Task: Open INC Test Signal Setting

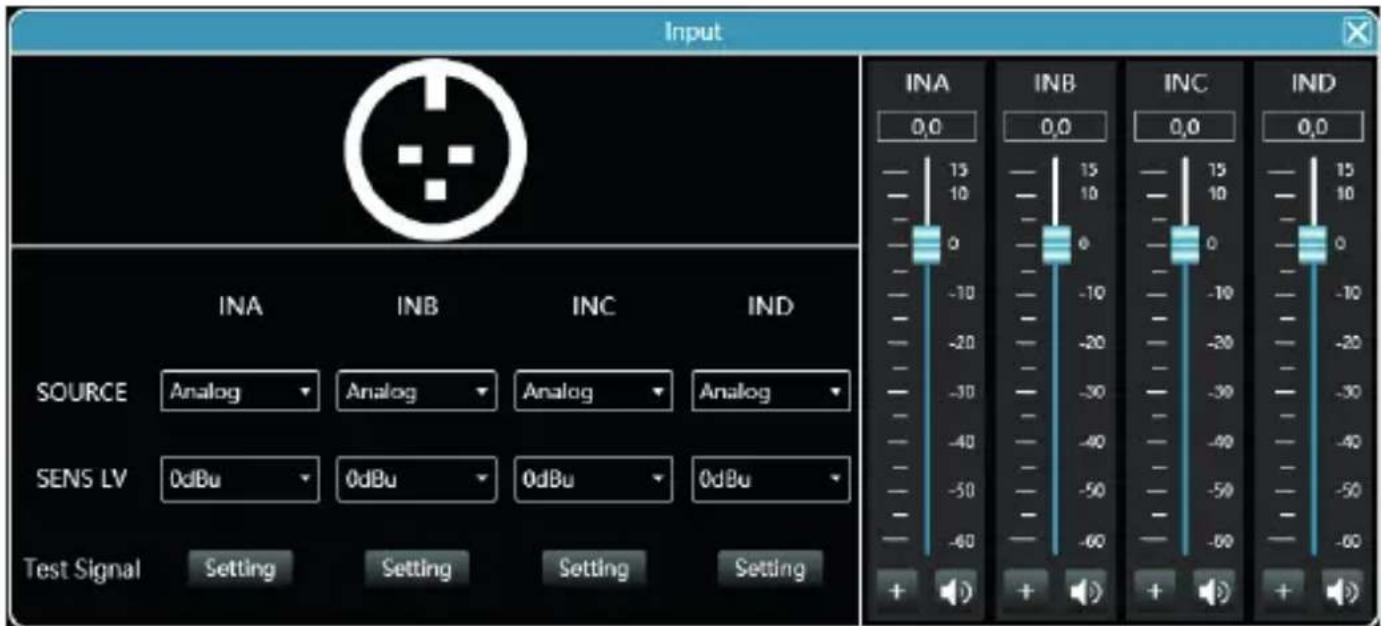Action: click(x=593, y=568)
